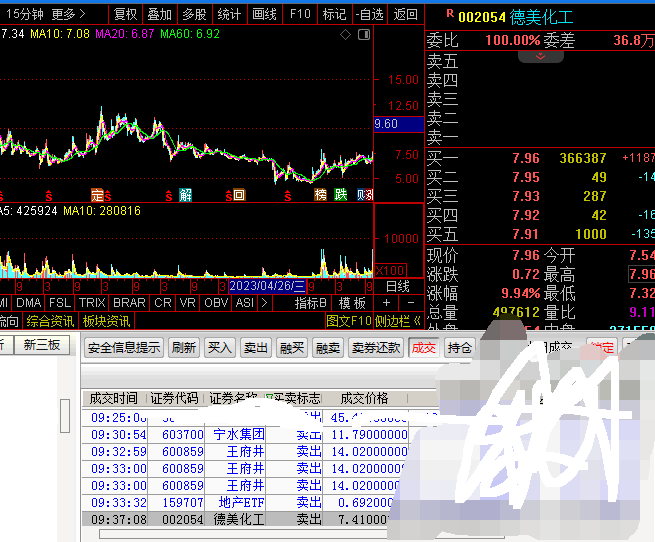Viewport: 655px width, 542px height.
Task: Click the minus zoom button by 模板
Action: coord(411,303)
